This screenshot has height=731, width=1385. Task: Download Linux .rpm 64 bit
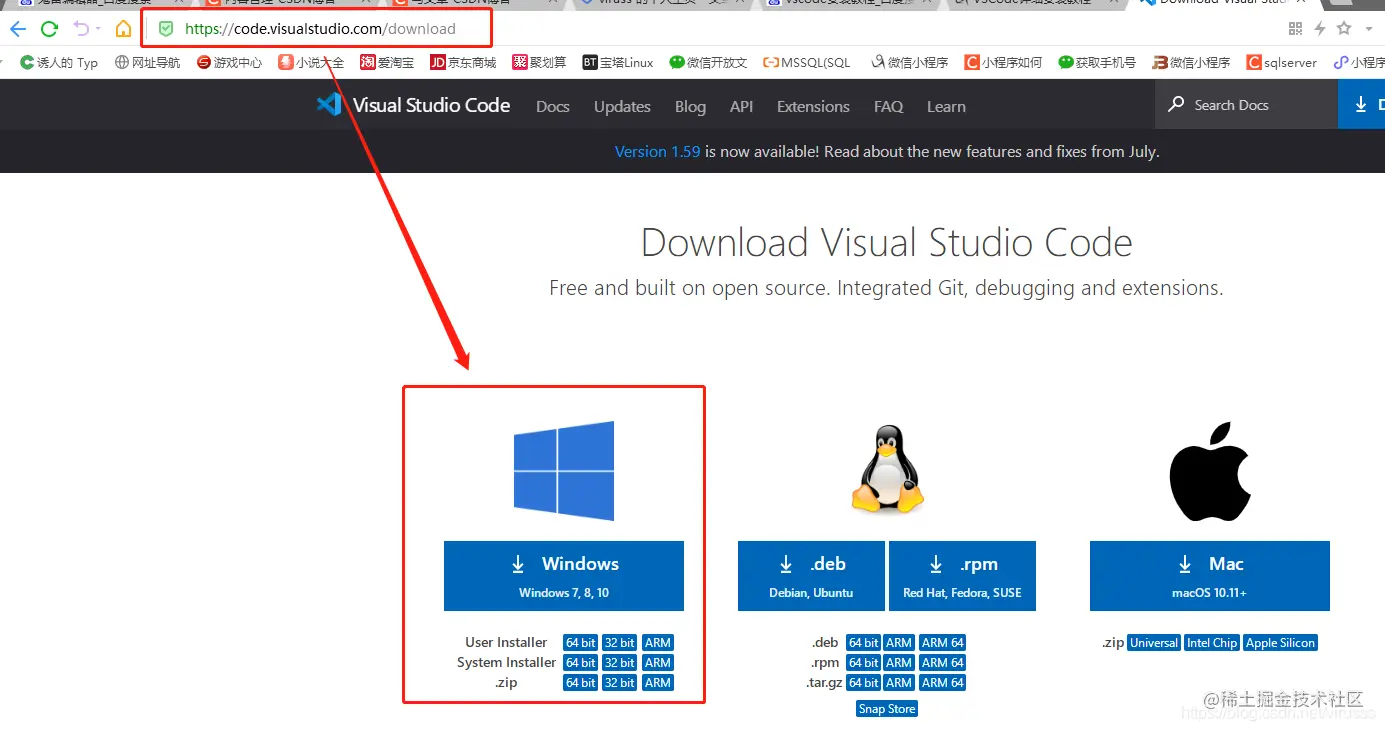coord(864,663)
